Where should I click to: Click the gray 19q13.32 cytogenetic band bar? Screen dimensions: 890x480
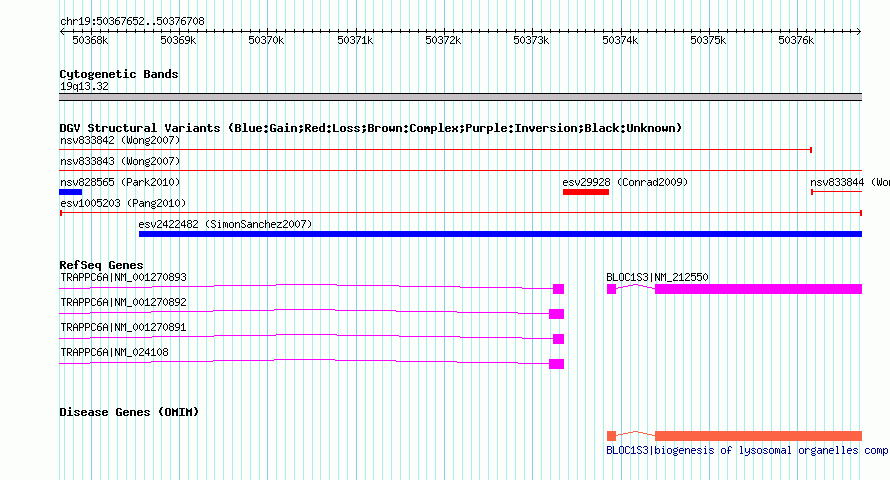tap(460, 97)
